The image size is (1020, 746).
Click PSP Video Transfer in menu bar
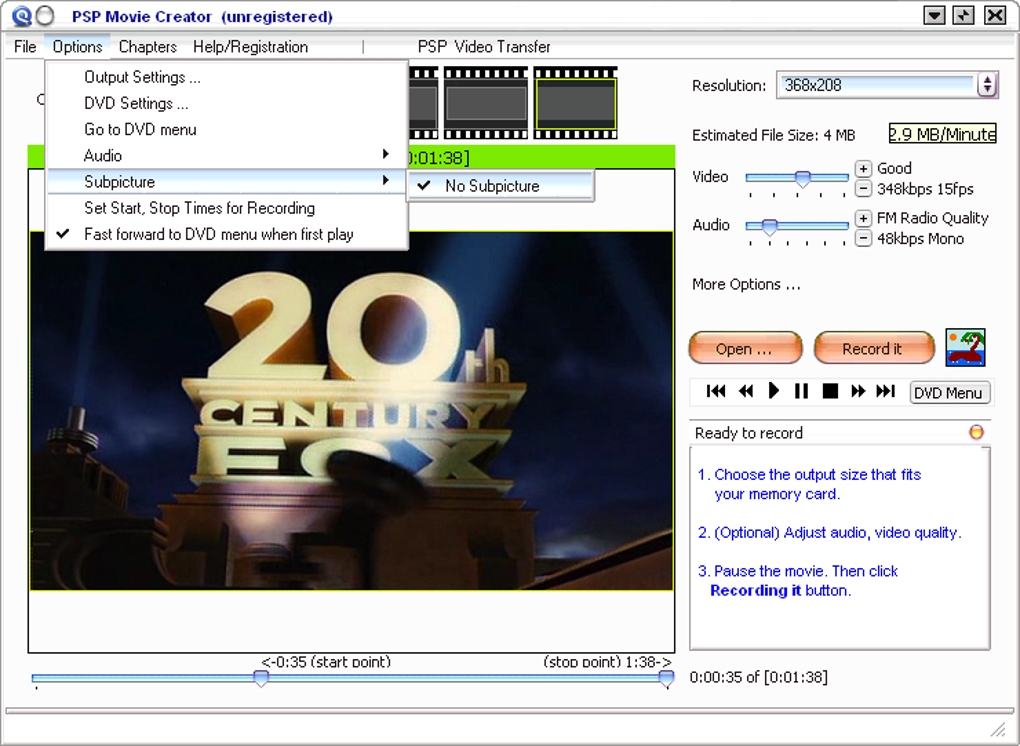[x=484, y=47]
